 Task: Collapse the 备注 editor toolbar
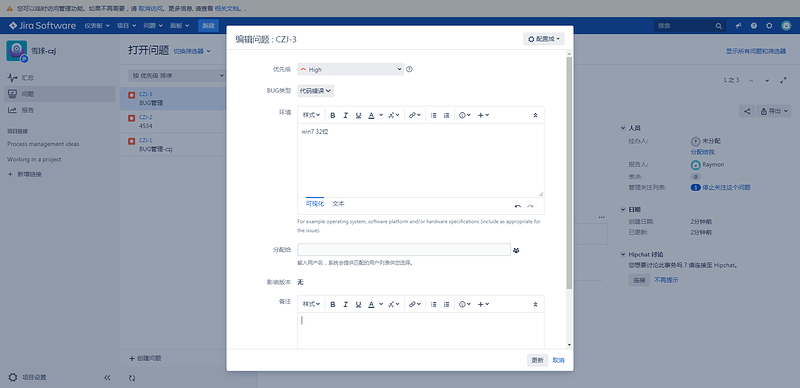tap(535, 304)
